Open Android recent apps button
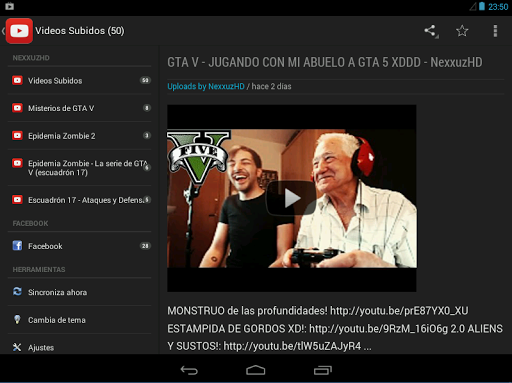 click(x=323, y=370)
